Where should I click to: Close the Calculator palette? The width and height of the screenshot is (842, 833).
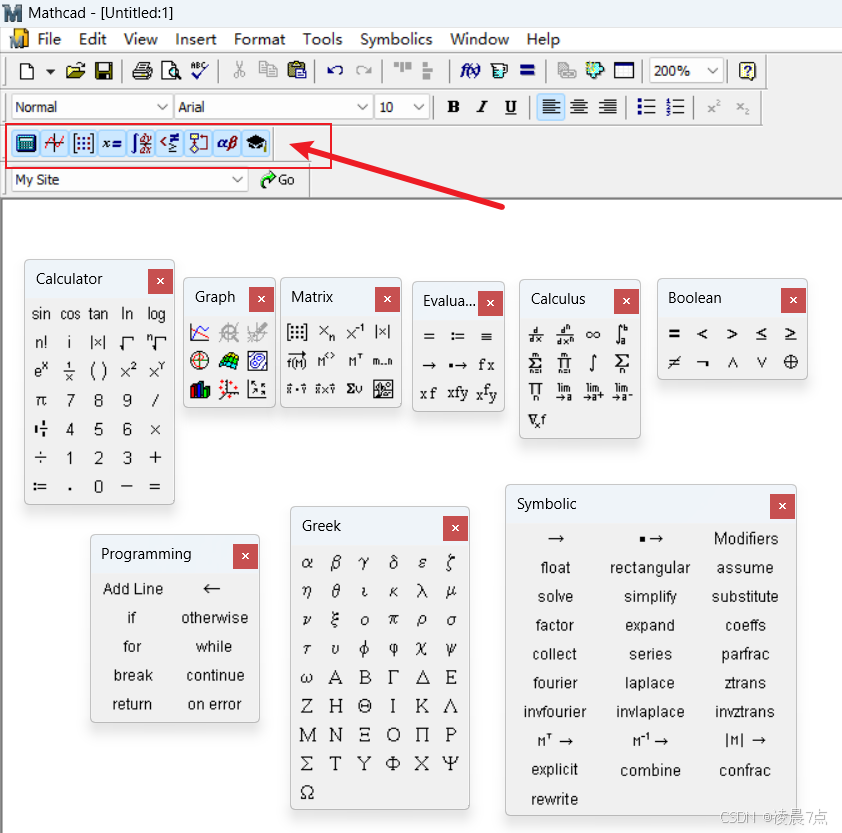click(x=160, y=281)
